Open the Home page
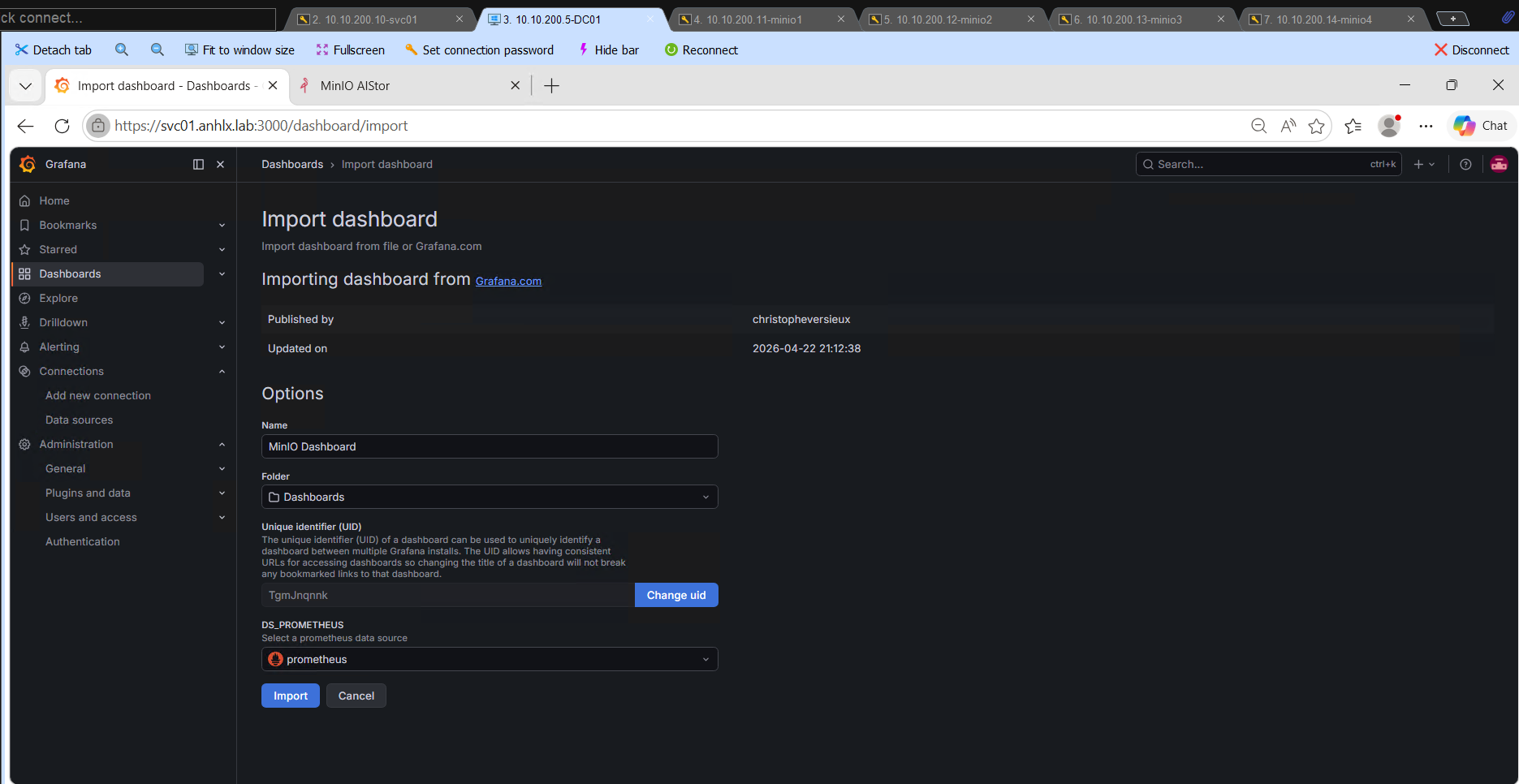1519x784 pixels. point(54,200)
